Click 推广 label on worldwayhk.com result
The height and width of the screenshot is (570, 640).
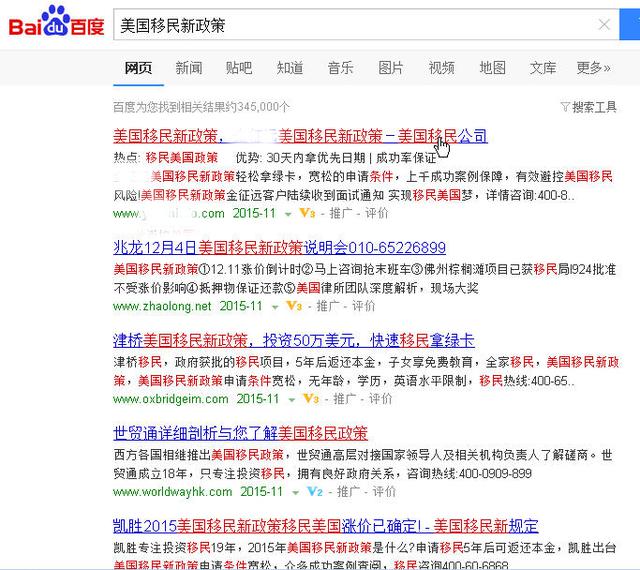pyautogui.click(x=349, y=491)
